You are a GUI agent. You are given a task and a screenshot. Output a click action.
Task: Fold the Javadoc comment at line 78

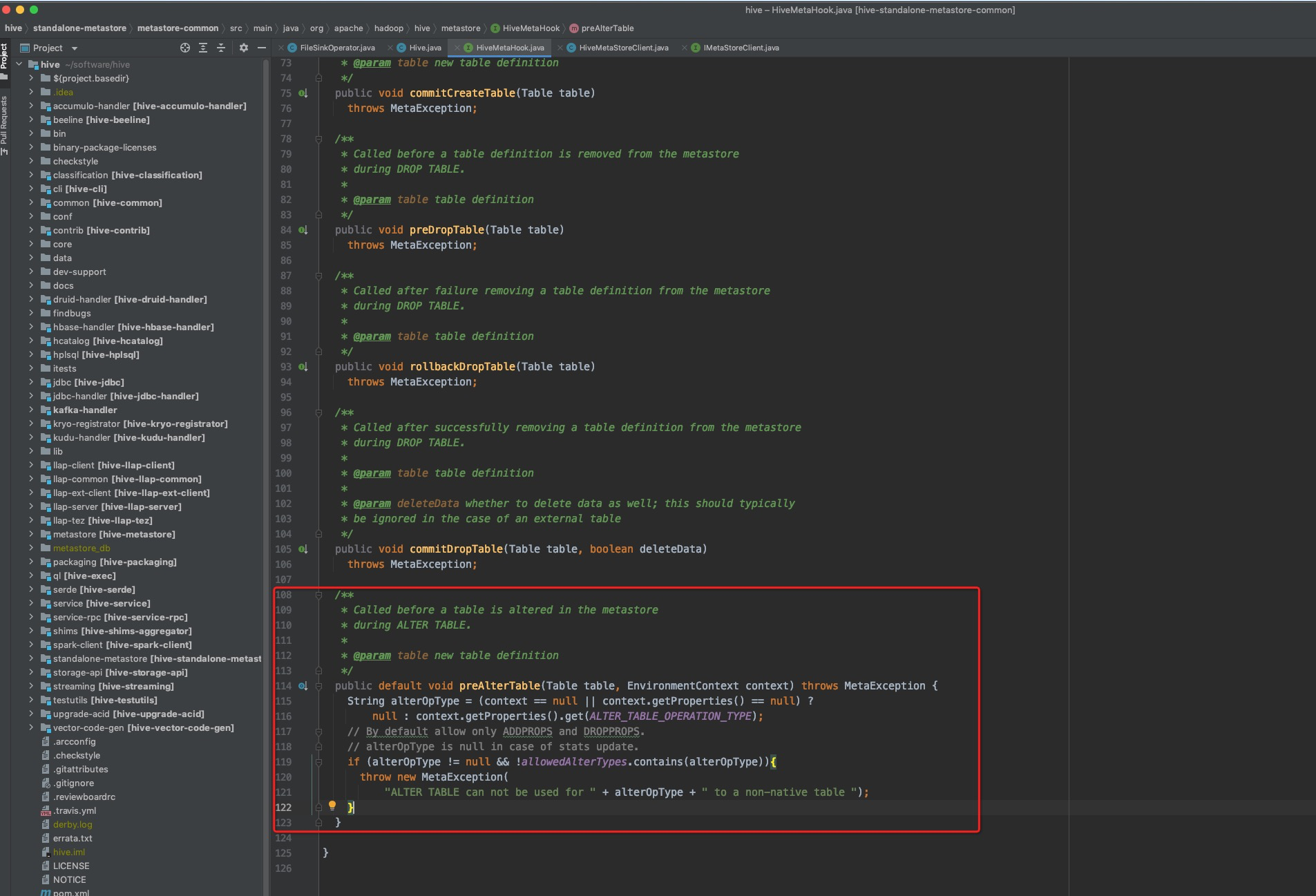coord(318,139)
